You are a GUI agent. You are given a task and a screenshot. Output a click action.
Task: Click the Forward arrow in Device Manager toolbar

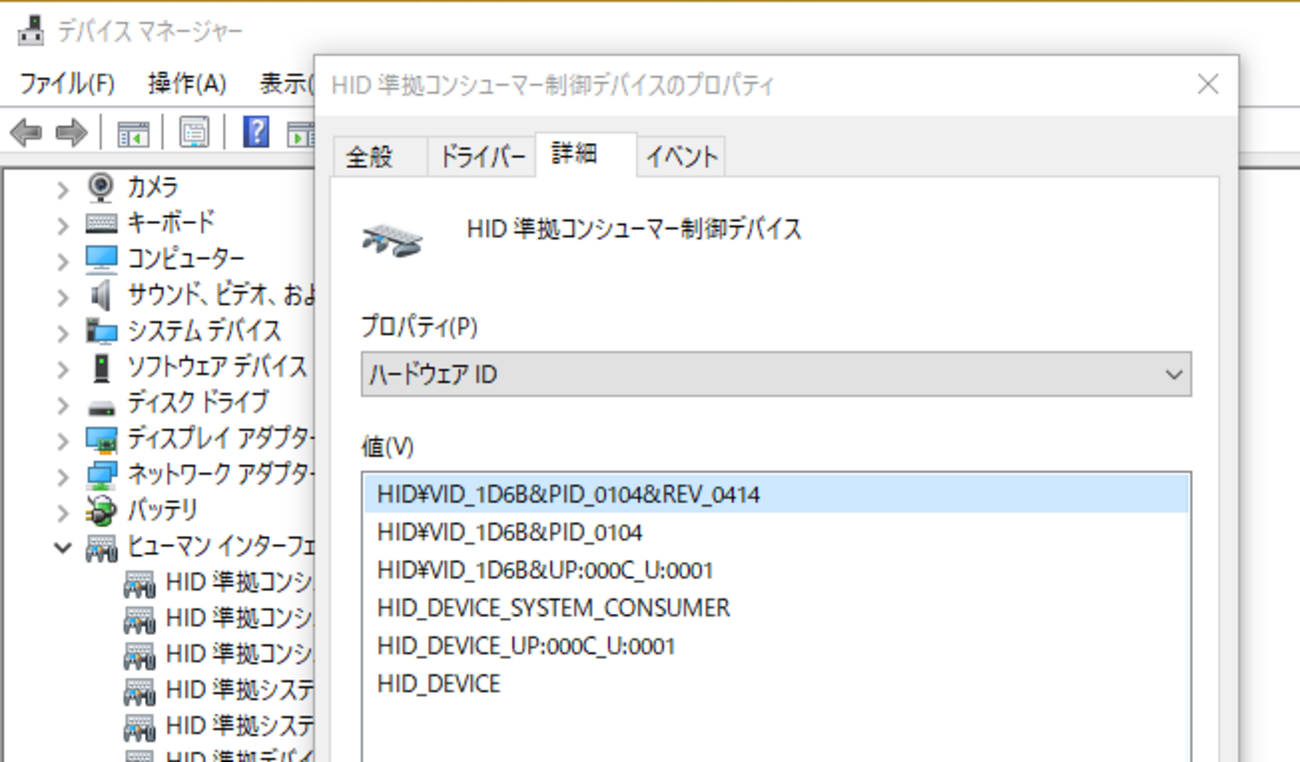[71, 132]
